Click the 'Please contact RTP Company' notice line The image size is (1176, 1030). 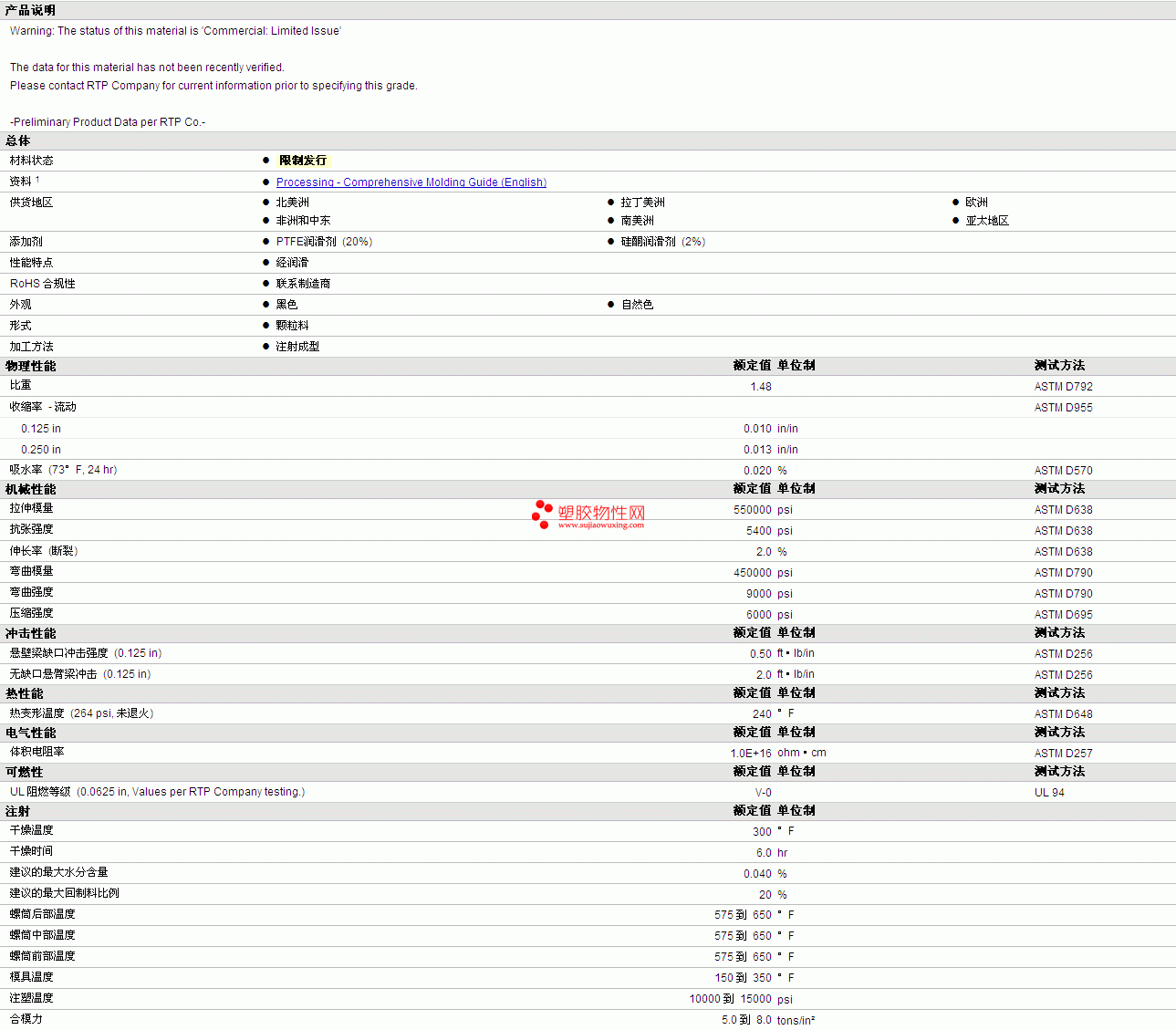click(x=213, y=86)
